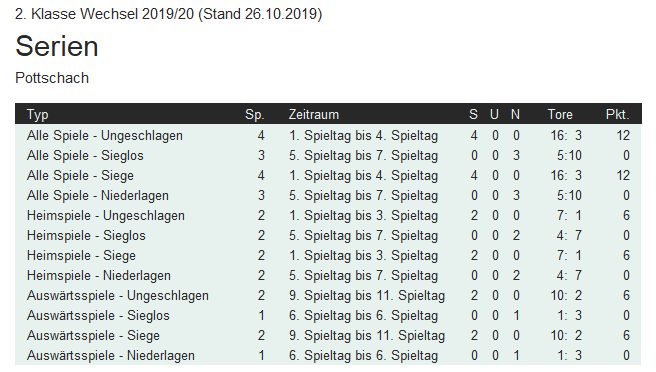Screen dimensions: 656x372
Task: Select the Heimspiele - Niederlagen row
Action: [x=328, y=275]
